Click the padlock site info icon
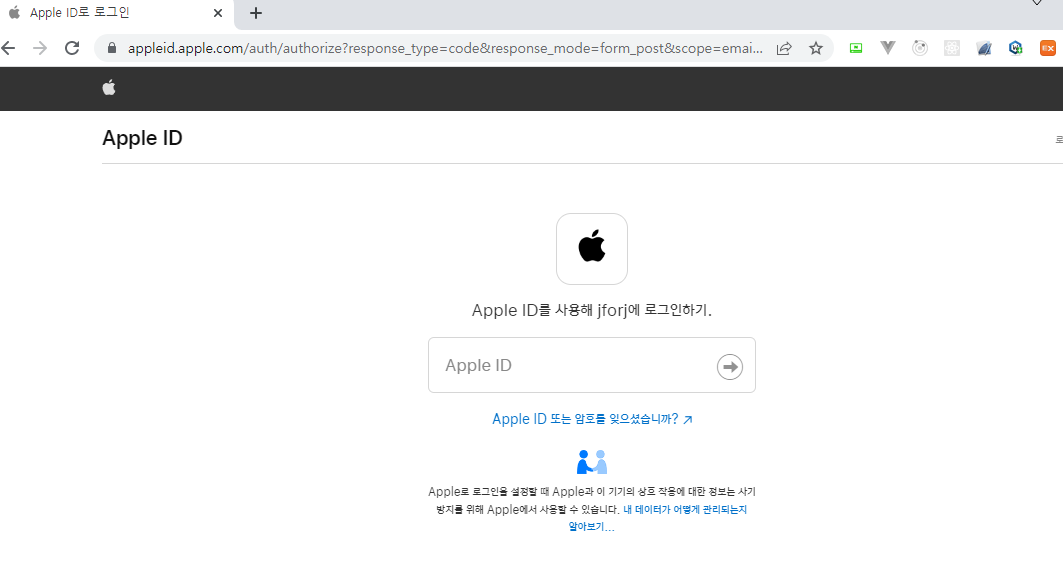 pyautogui.click(x=113, y=48)
